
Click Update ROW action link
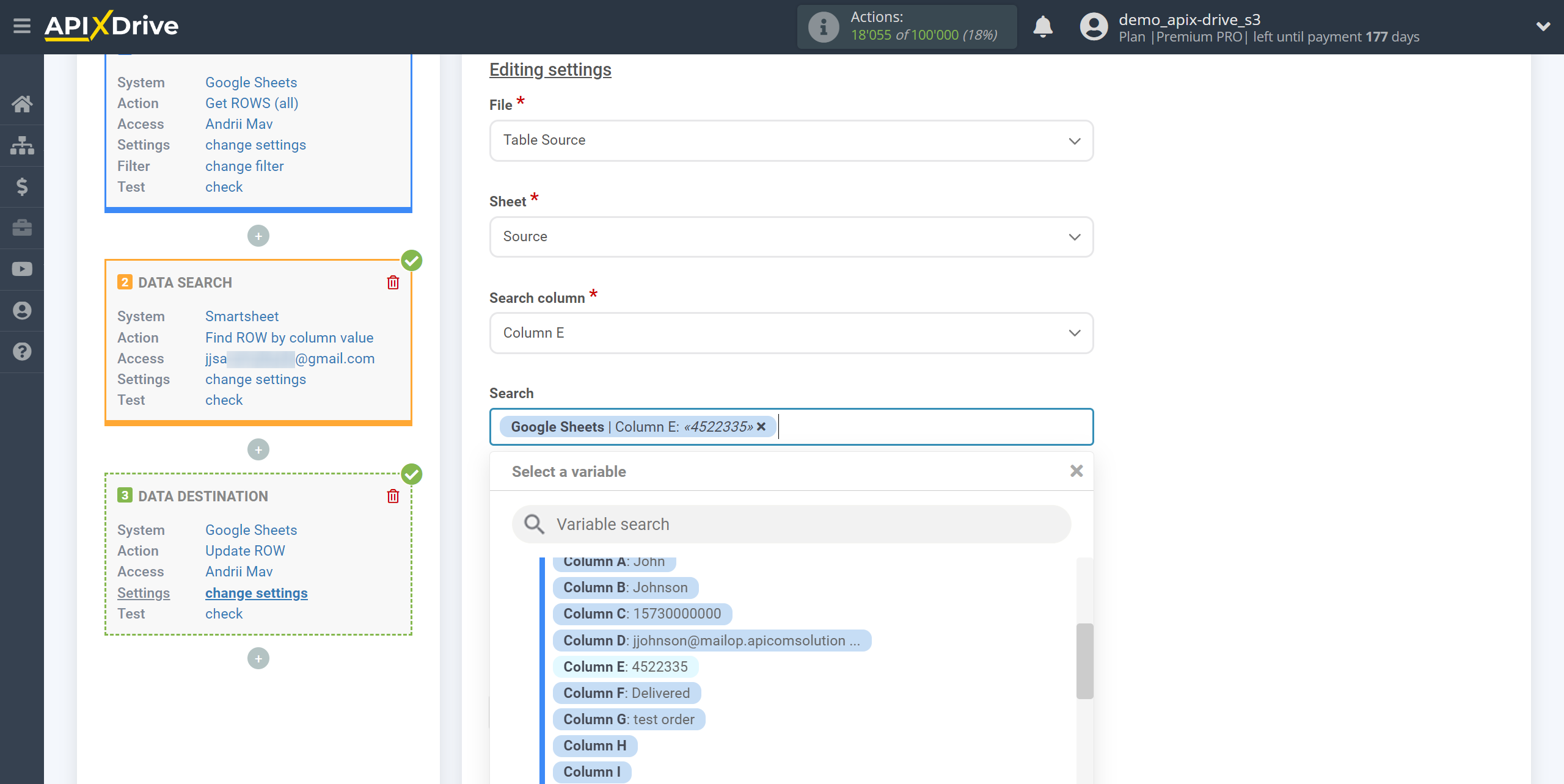click(x=245, y=551)
